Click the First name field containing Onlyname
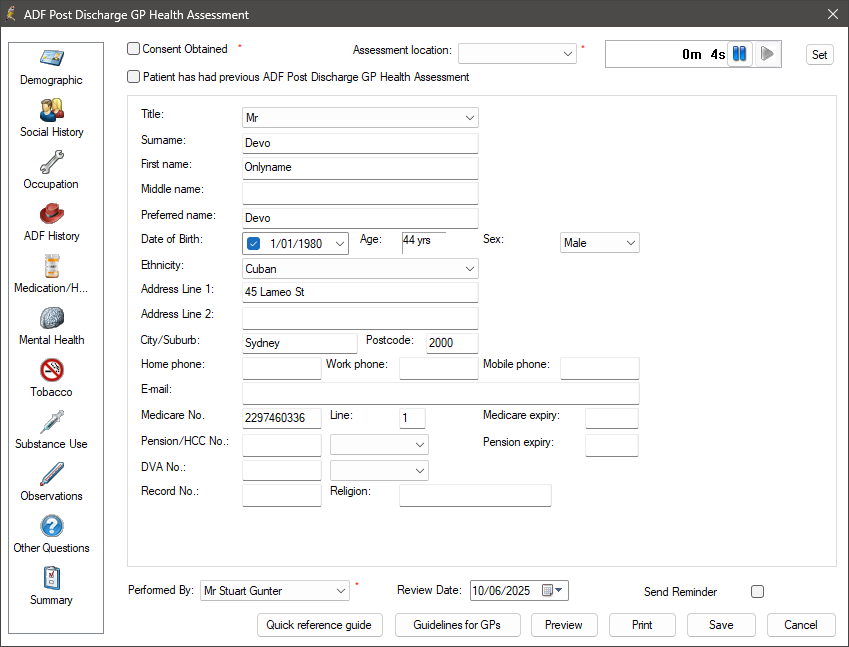This screenshot has height=647, width=849. coord(360,167)
